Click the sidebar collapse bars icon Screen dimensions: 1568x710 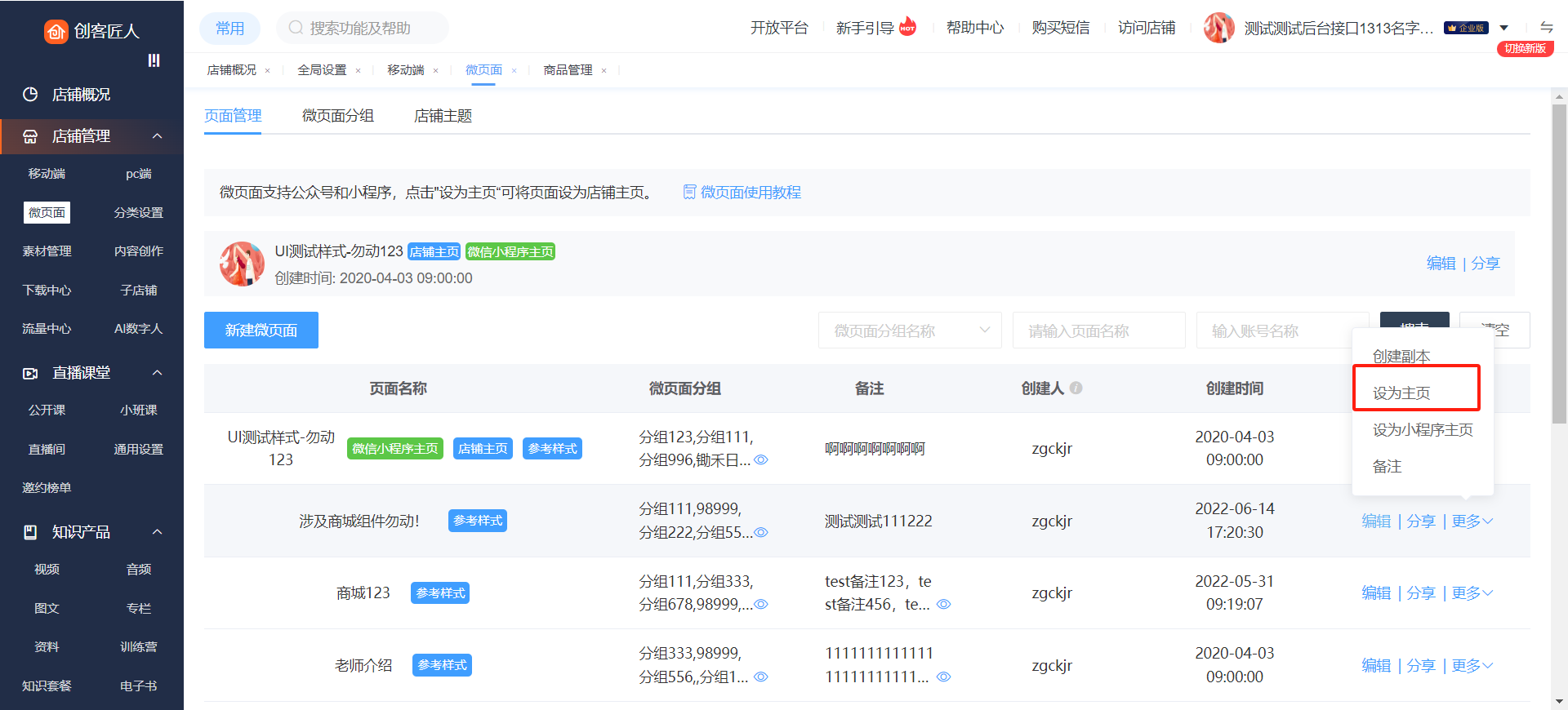coord(154,60)
